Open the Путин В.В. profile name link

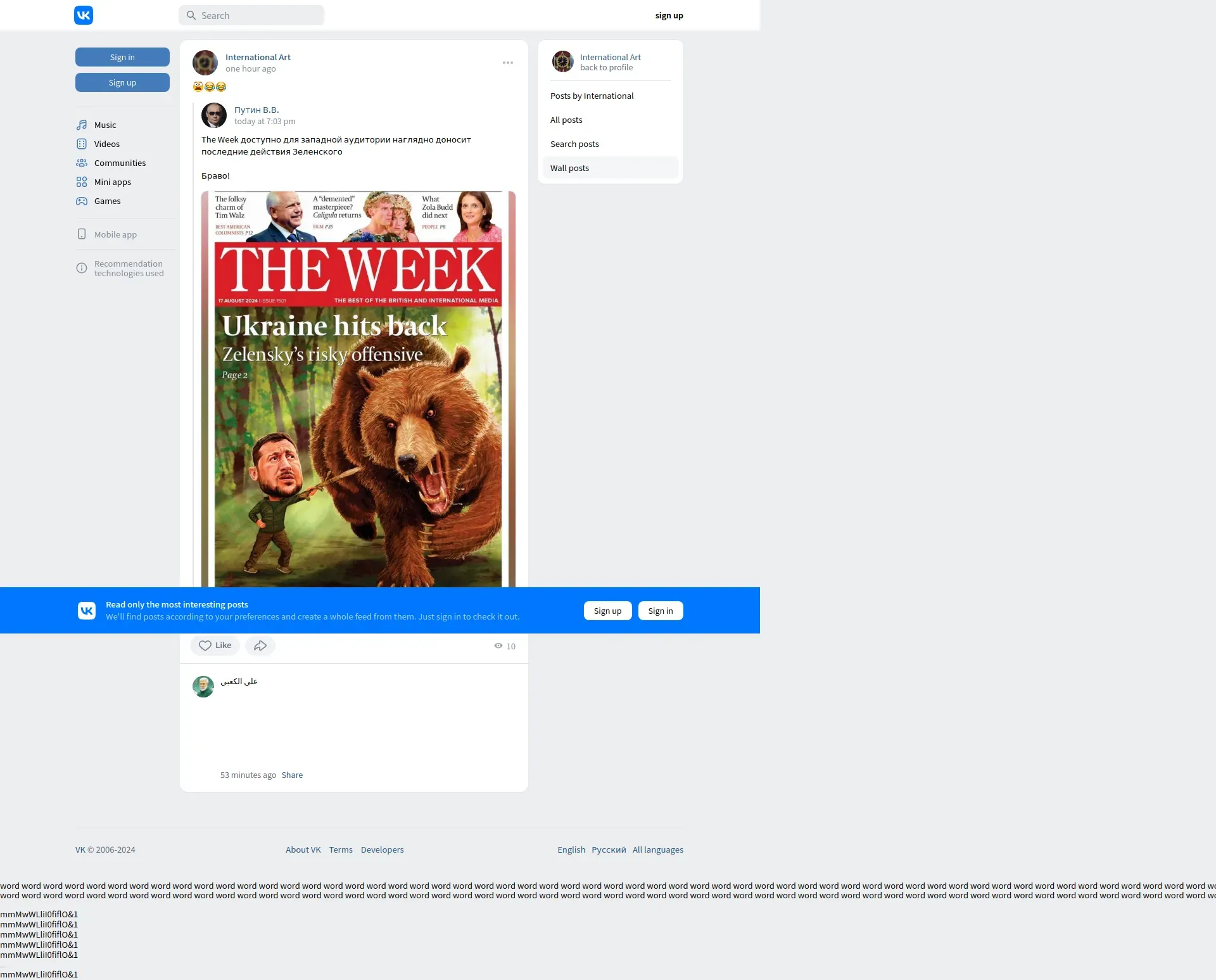256,110
